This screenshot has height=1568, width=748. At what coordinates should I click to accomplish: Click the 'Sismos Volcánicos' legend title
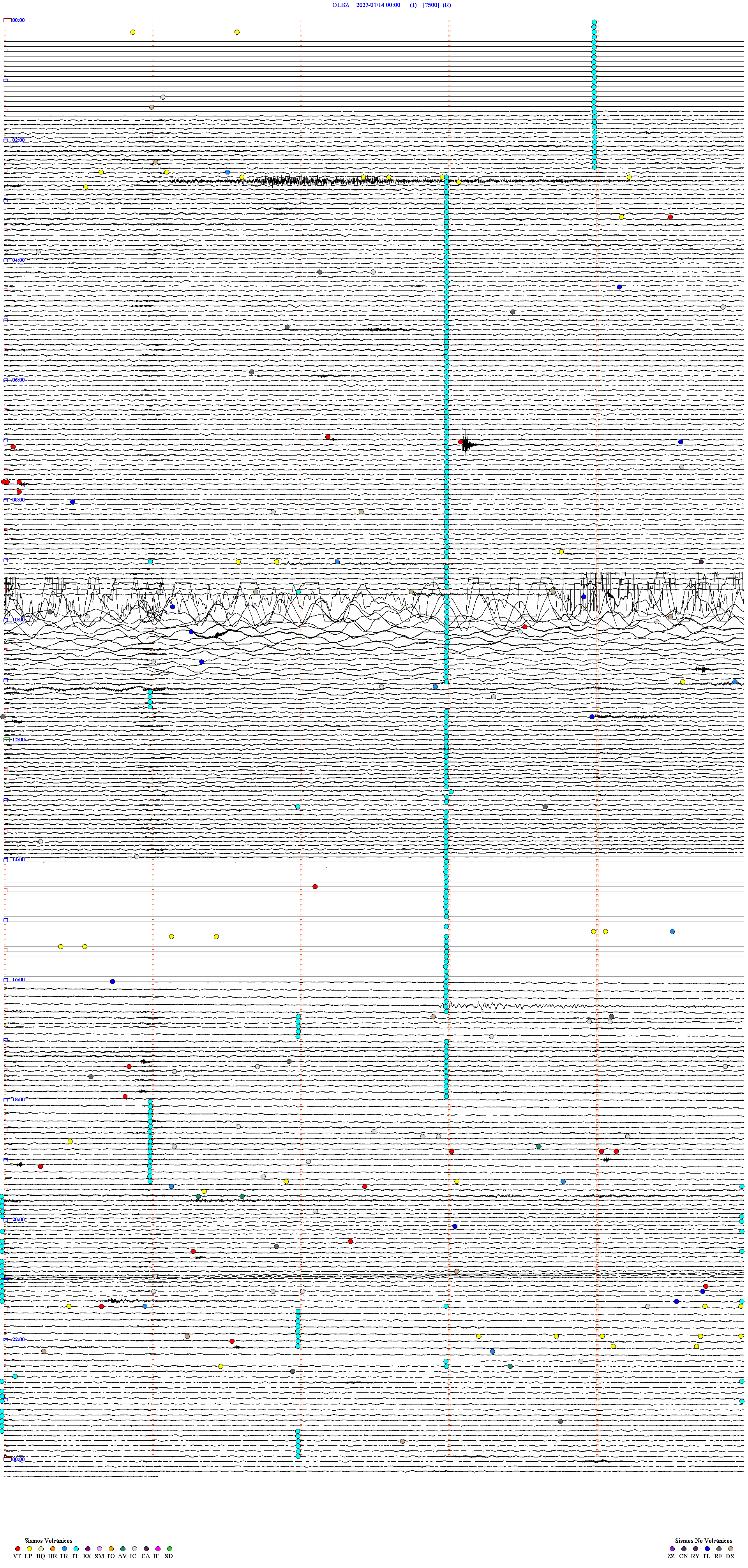[48, 1541]
